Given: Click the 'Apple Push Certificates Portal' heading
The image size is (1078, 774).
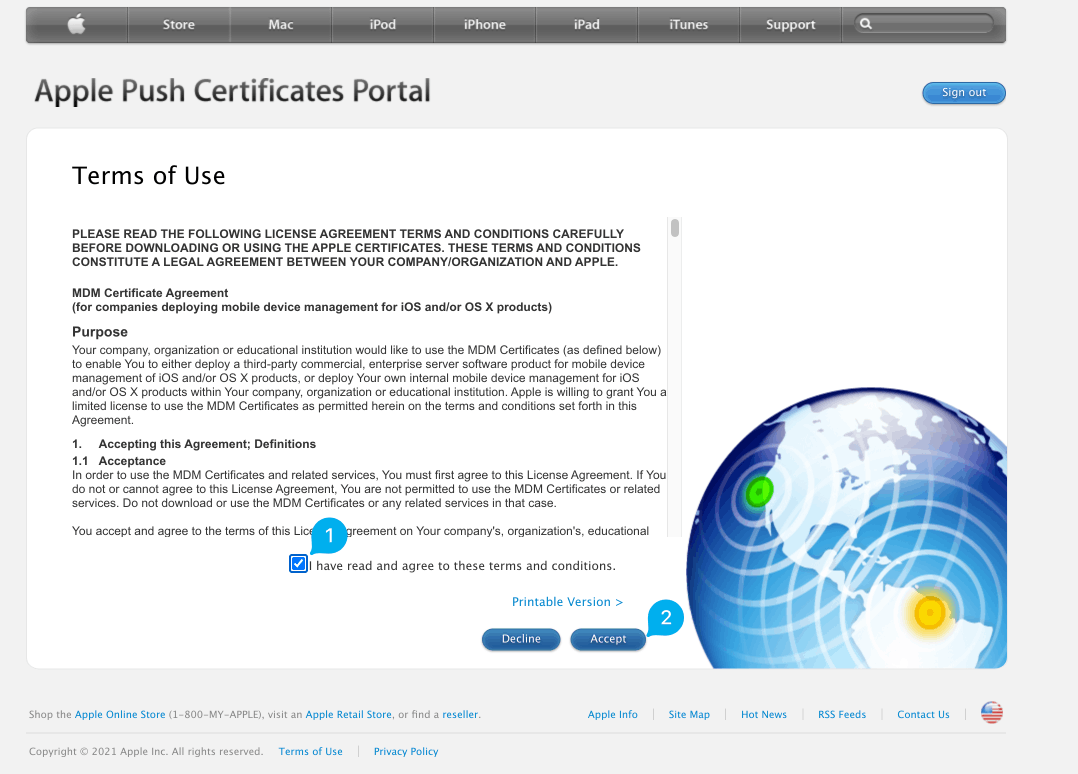Looking at the screenshot, I should tap(232, 91).
